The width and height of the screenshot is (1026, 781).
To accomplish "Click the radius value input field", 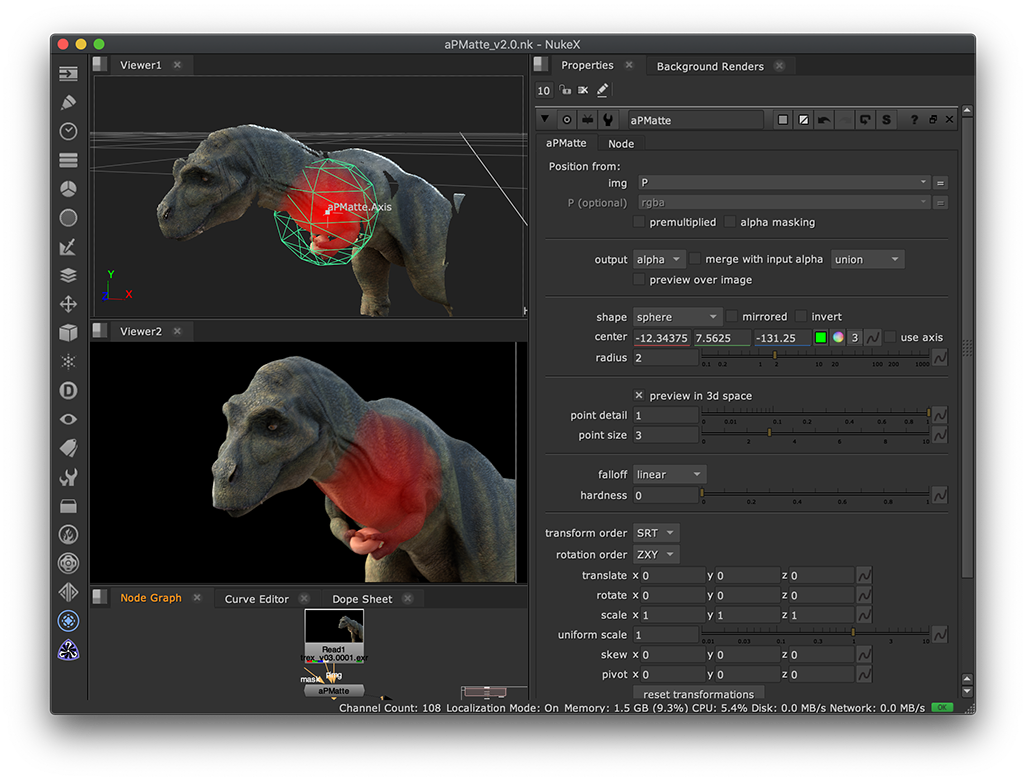I will click(664, 358).
